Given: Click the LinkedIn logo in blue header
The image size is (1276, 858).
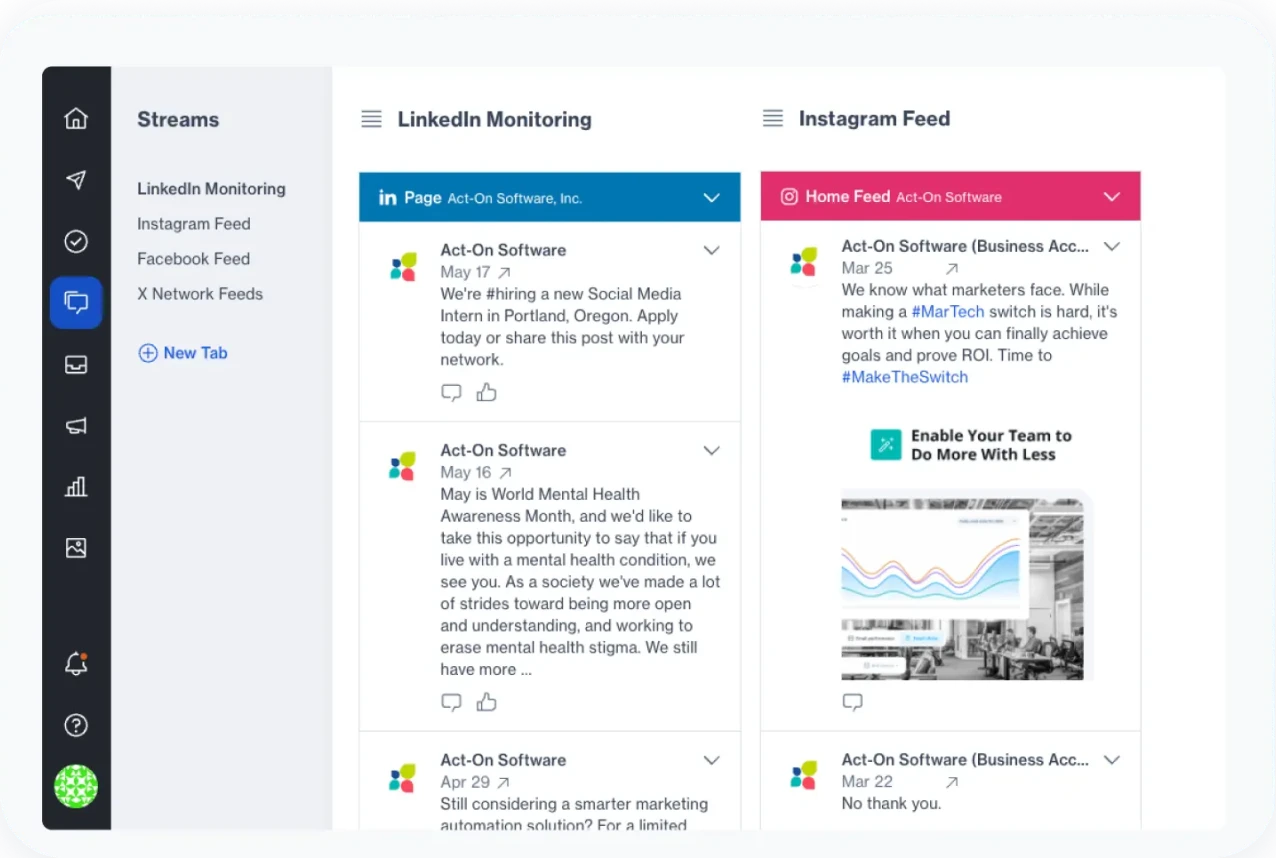Looking at the screenshot, I should click(387, 198).
